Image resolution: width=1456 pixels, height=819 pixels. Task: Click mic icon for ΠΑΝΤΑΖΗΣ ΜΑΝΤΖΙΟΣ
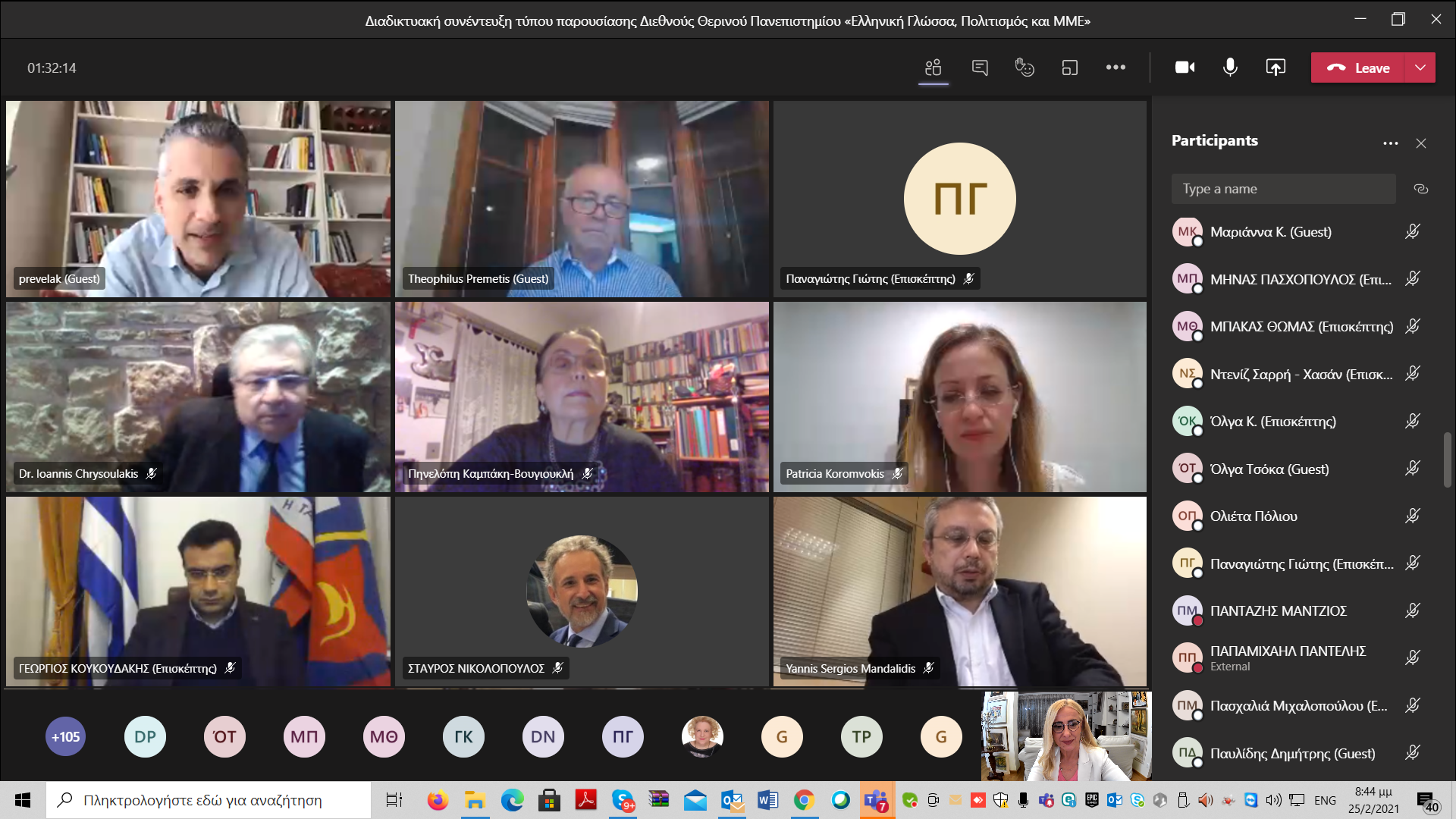[x=1412, y=610]
